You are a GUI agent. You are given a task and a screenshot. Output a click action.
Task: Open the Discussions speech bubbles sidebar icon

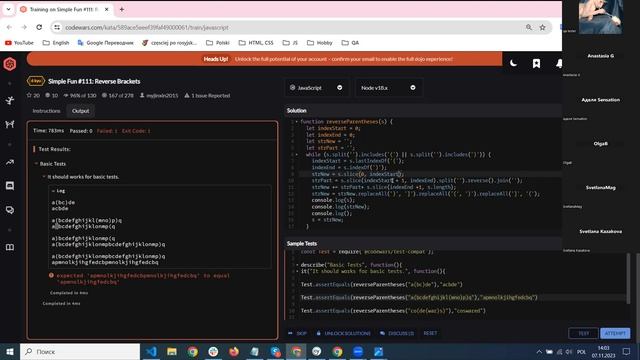10,210
